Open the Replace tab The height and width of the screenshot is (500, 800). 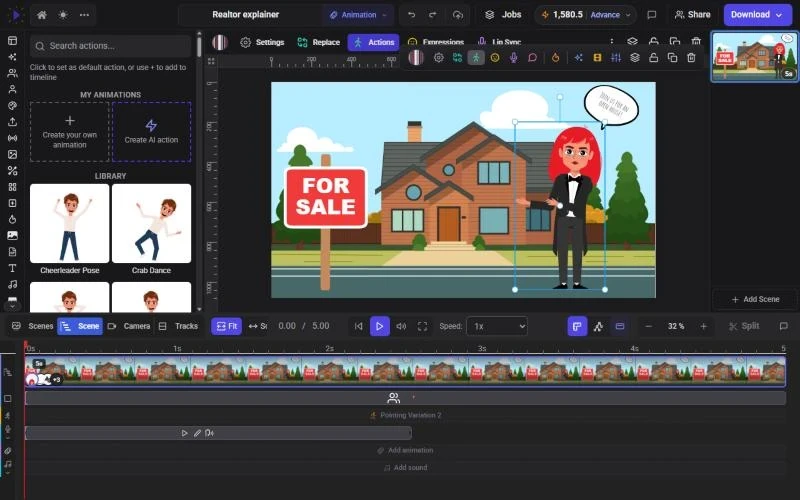(319, 42)
